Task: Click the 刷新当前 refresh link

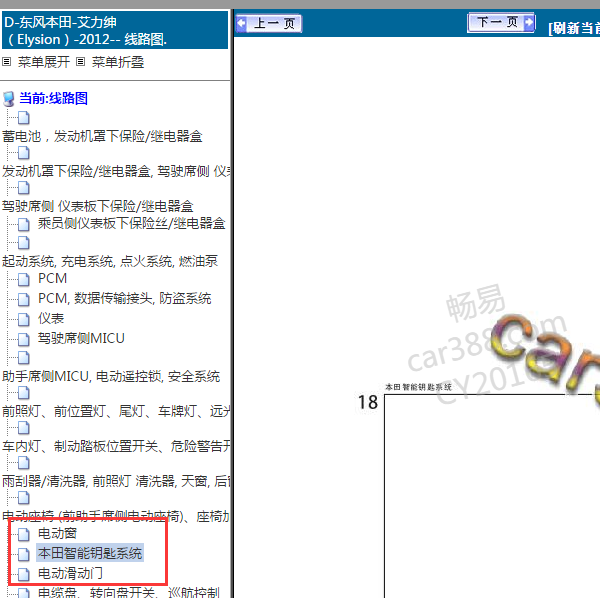Action: [574, 28]
